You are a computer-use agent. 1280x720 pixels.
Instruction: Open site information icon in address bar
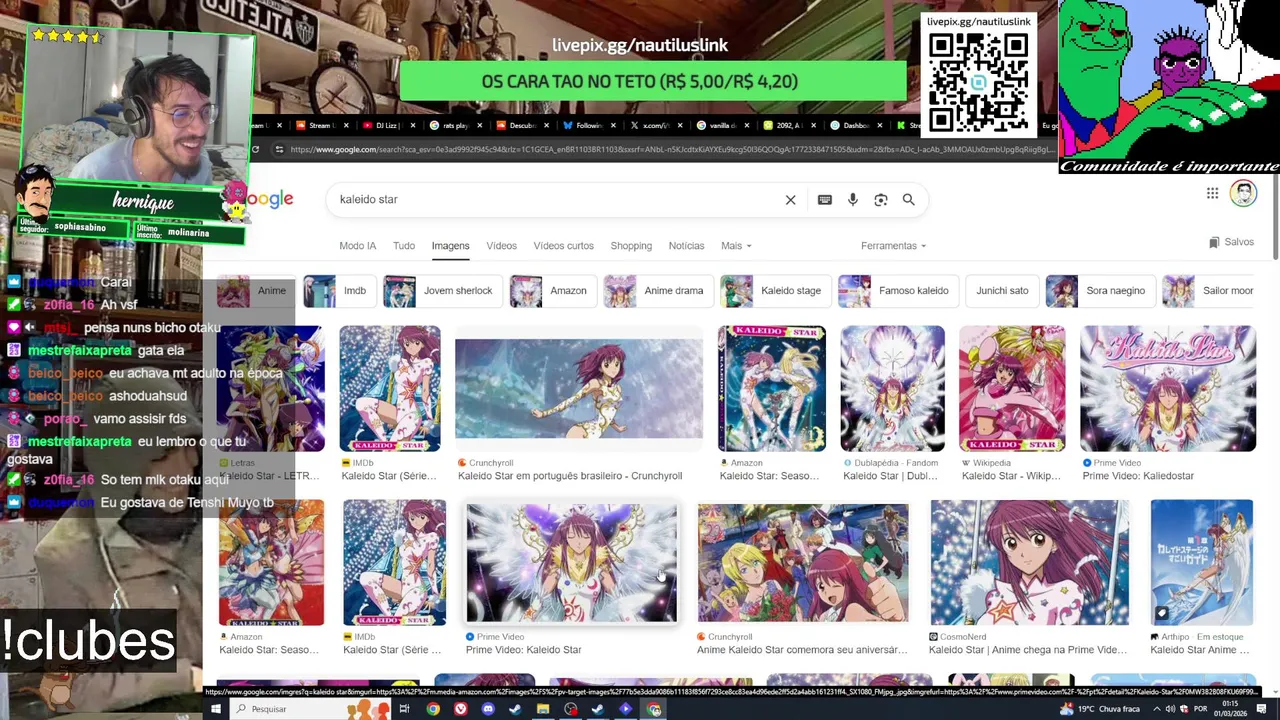pyautogui.click(x=279, y=150)
